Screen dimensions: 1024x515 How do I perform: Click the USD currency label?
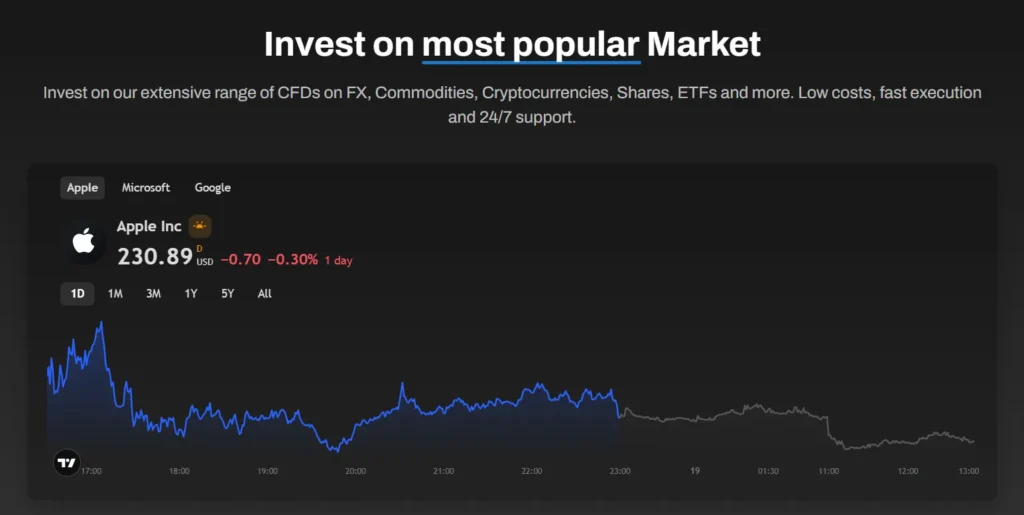tap(204, 262)
